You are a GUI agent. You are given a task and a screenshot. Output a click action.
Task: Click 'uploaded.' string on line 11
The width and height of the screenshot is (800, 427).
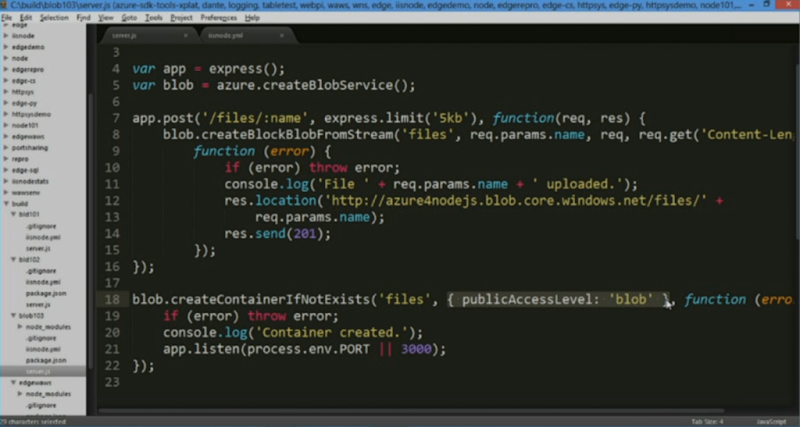click(576, 184)
